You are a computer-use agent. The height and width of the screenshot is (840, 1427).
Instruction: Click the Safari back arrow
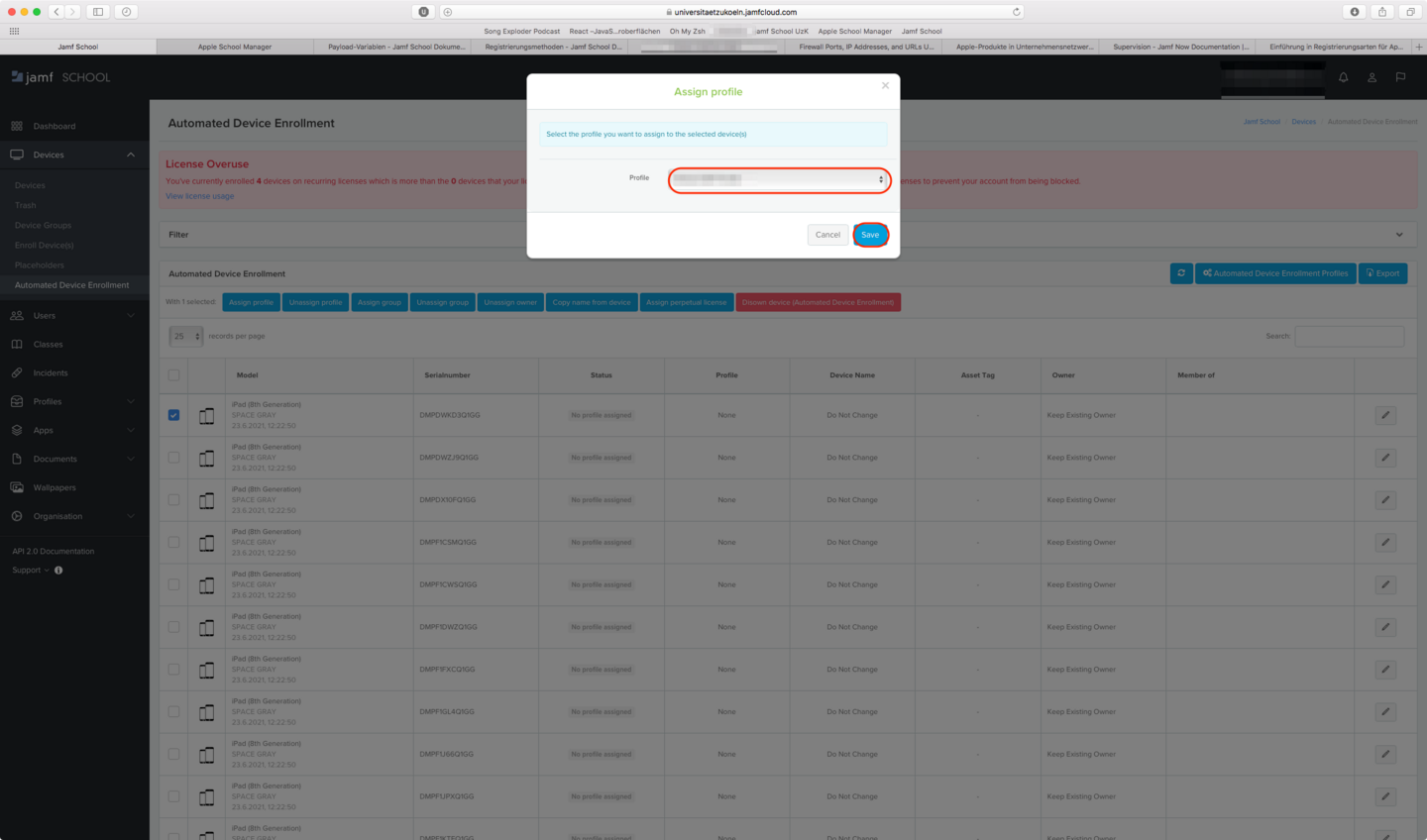[56, 12]
